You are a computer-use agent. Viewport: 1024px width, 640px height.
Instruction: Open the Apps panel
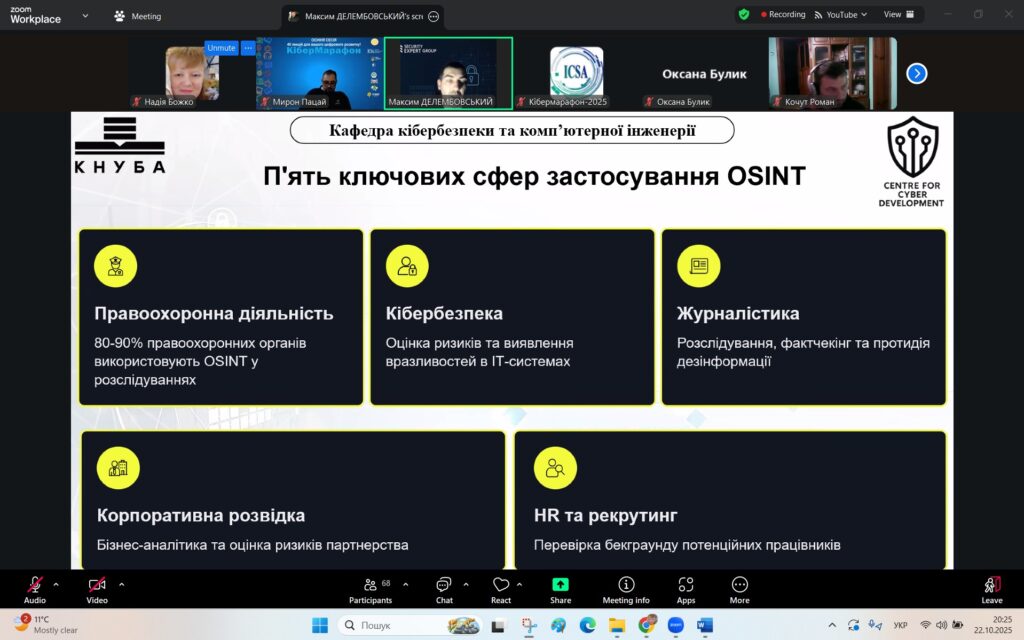[x=686, y=588]
